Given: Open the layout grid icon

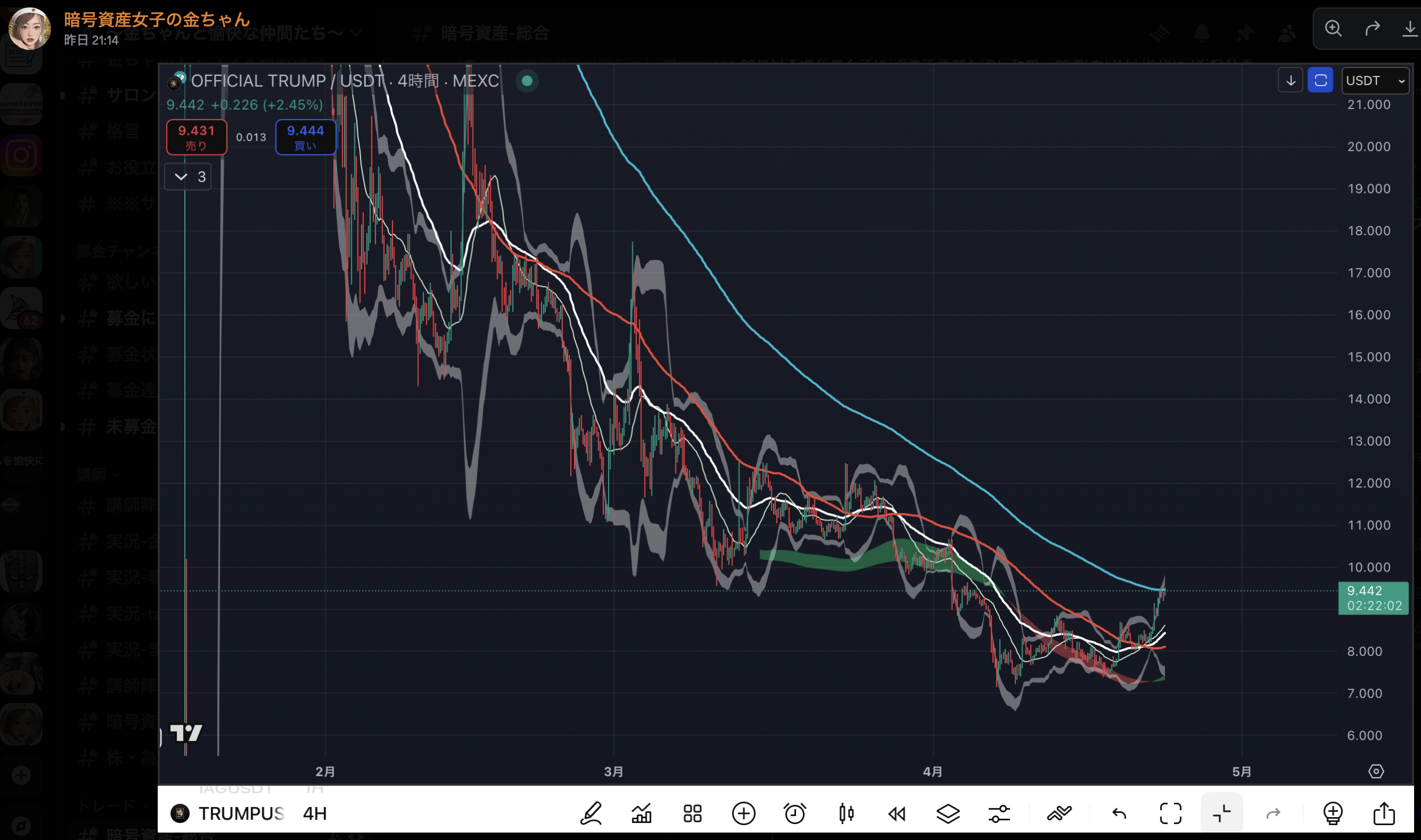Looking at the screenshot, I should (x=692, y=814).
